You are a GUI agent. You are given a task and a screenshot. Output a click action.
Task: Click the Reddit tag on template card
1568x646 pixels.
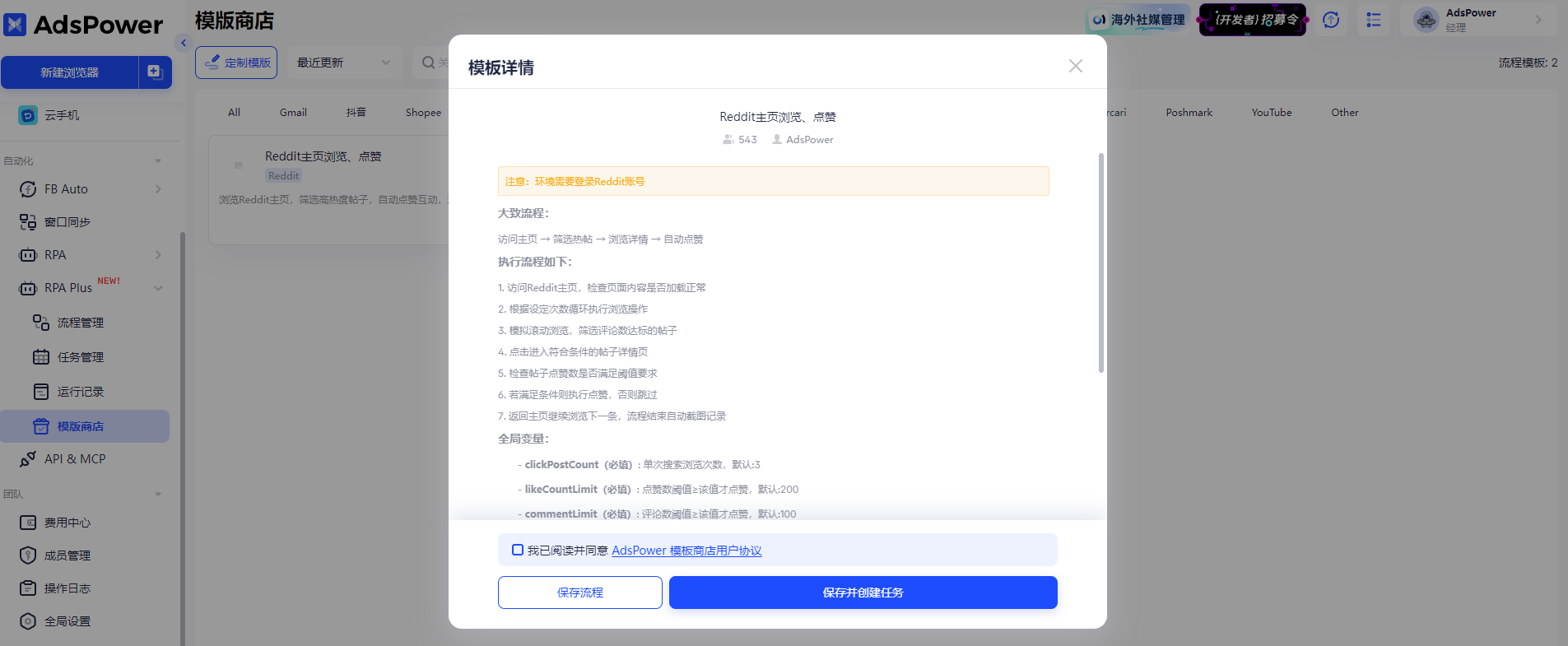(284, 175)
